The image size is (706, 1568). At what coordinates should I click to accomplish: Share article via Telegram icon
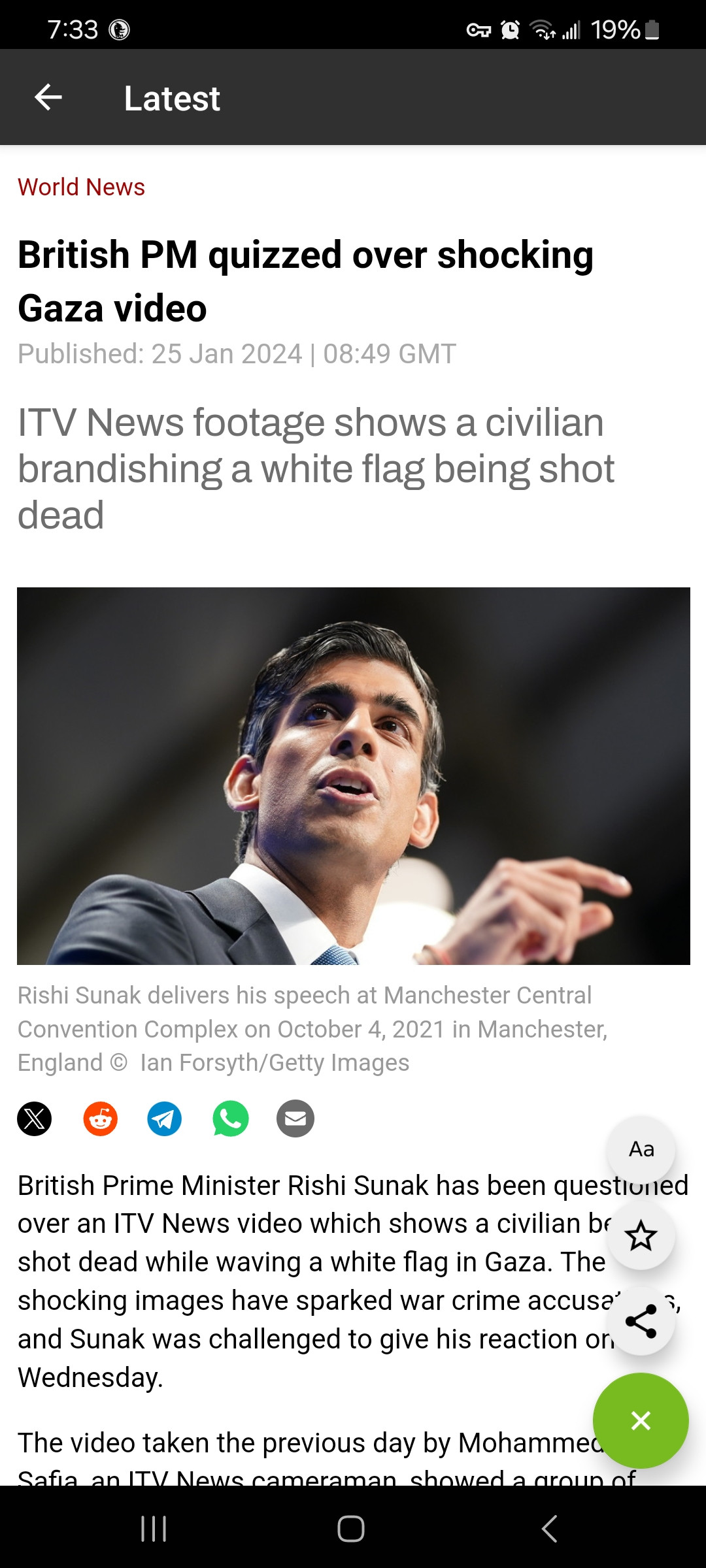pyautogui.click(x=165, y=1119)
